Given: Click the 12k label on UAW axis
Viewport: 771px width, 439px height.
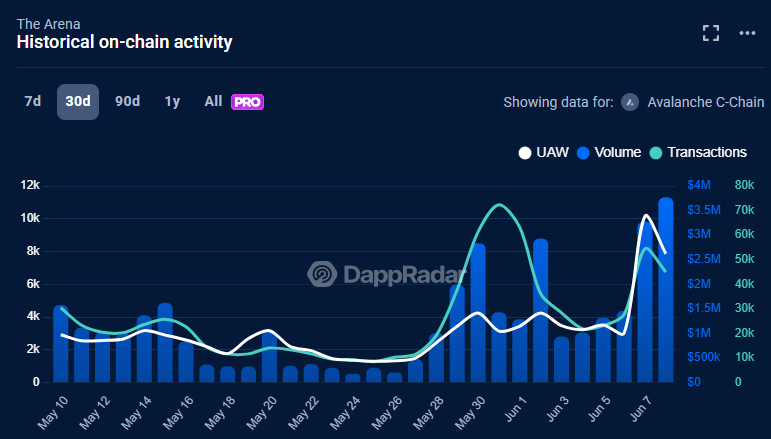Looking at the screenshot, I should [x=30, y=185].
